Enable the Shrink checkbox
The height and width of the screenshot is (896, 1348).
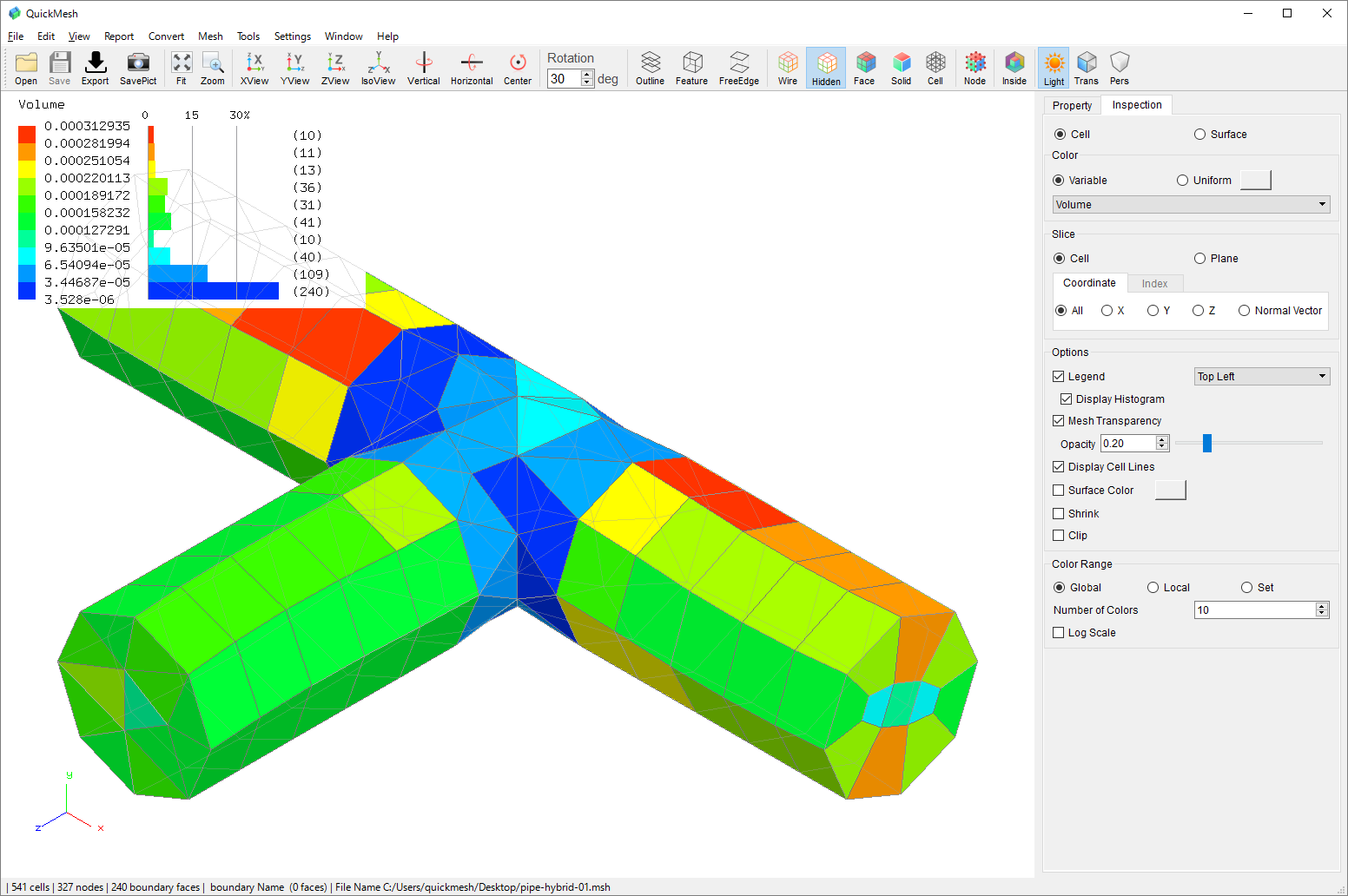(1058, 514)
